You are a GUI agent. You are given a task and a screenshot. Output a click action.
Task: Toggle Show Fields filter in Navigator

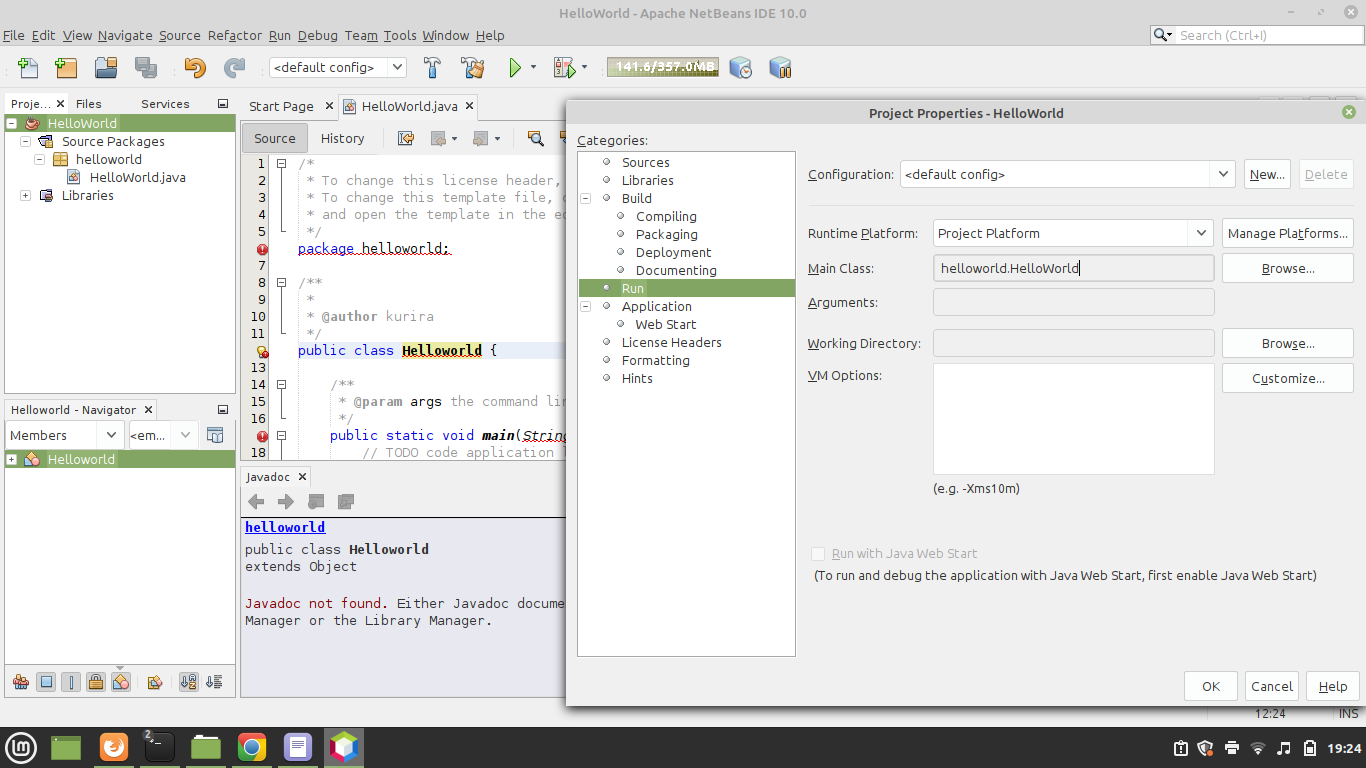(46, 682)
